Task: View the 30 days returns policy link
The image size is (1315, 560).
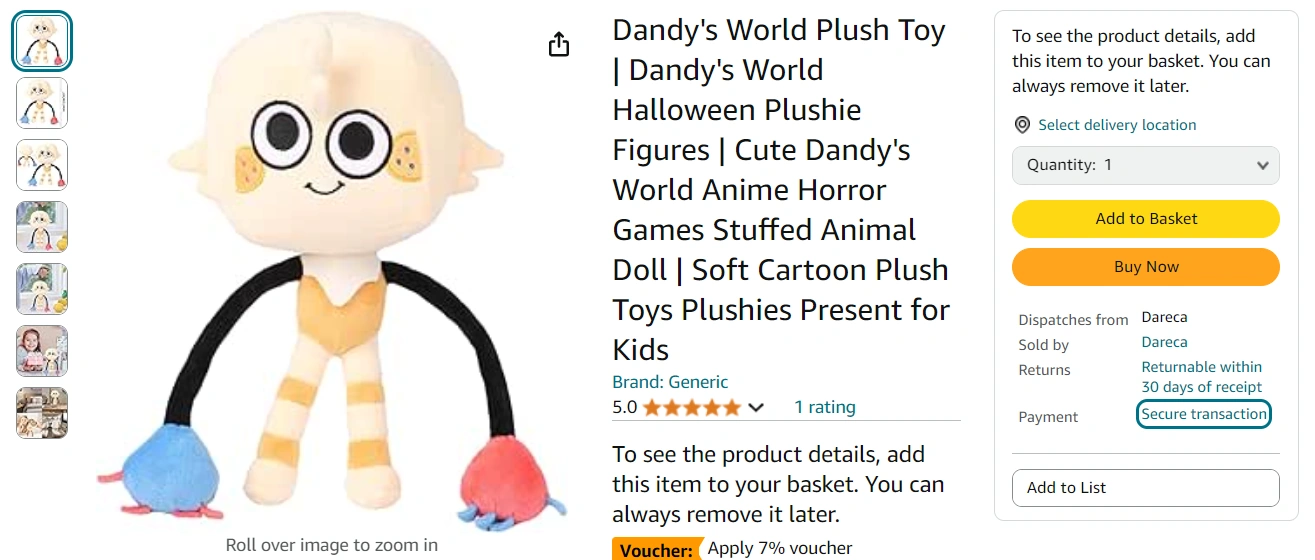Action: click(1202, 377)
